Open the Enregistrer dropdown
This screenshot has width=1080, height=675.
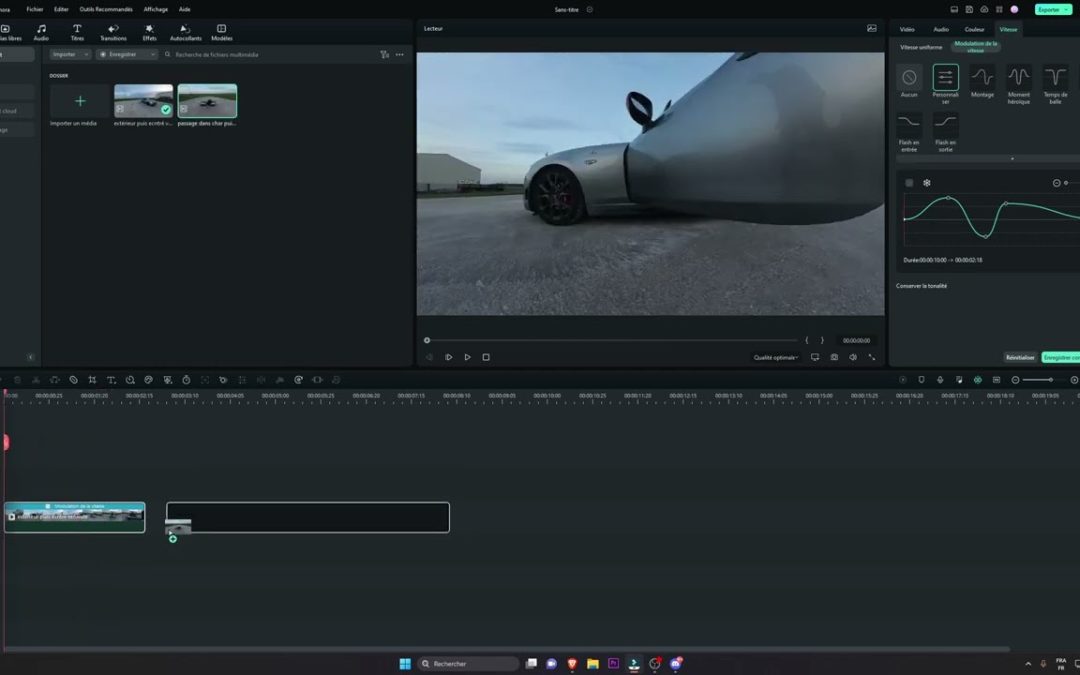[127, 54]
